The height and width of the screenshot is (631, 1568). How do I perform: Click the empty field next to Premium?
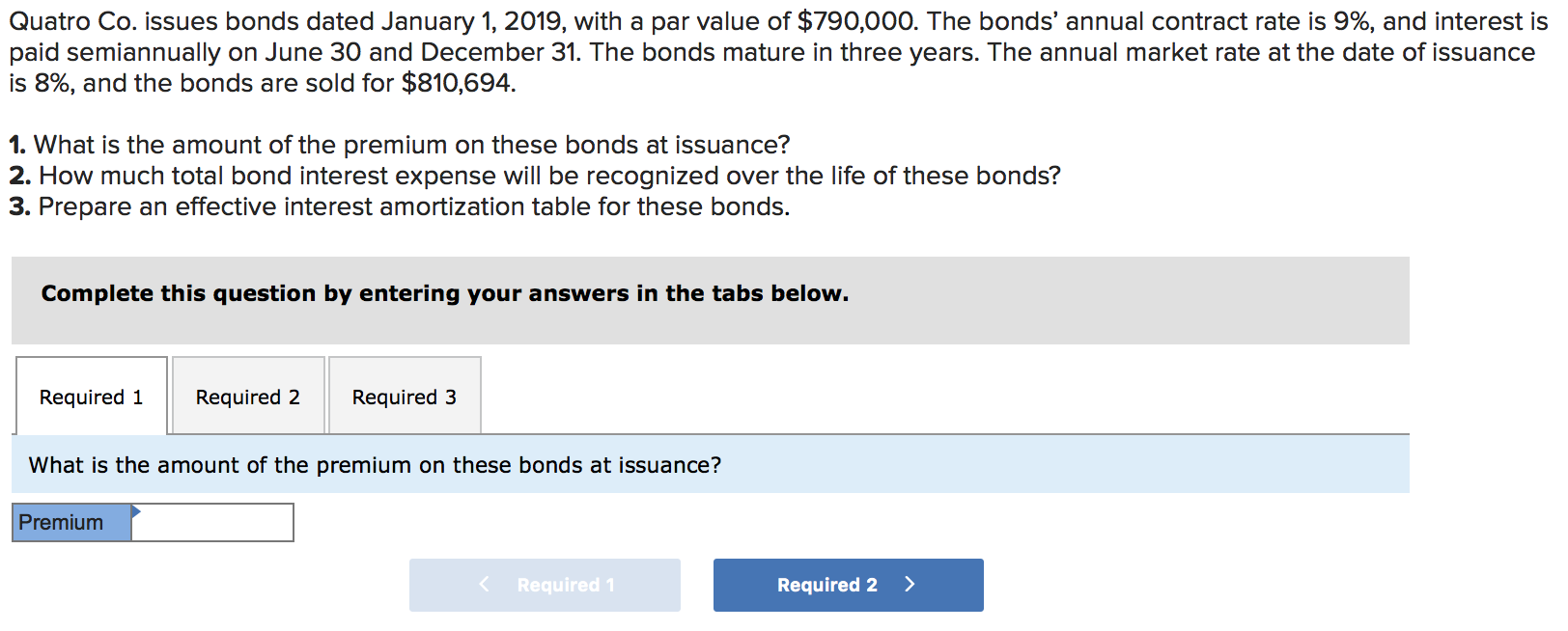tap(214, 522)
